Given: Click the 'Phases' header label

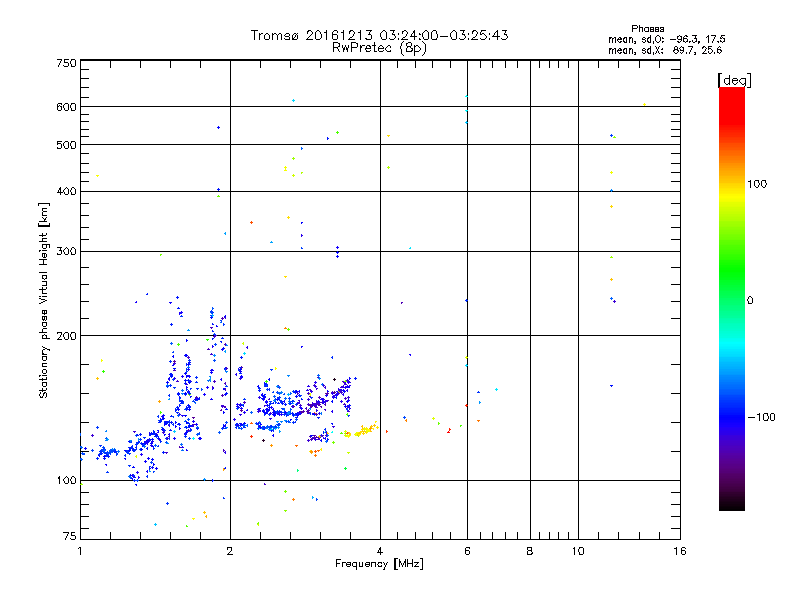Looking at the screenshot, I should (x=647, y=29).
